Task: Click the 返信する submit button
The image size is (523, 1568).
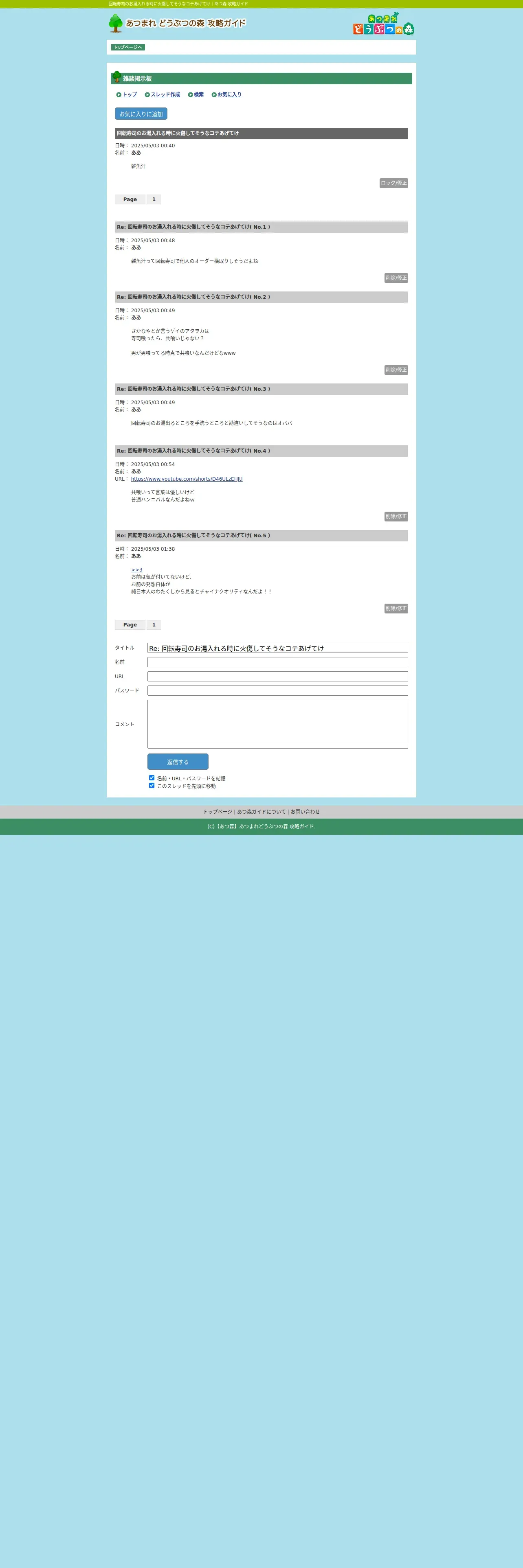Action: click(178, 762)
